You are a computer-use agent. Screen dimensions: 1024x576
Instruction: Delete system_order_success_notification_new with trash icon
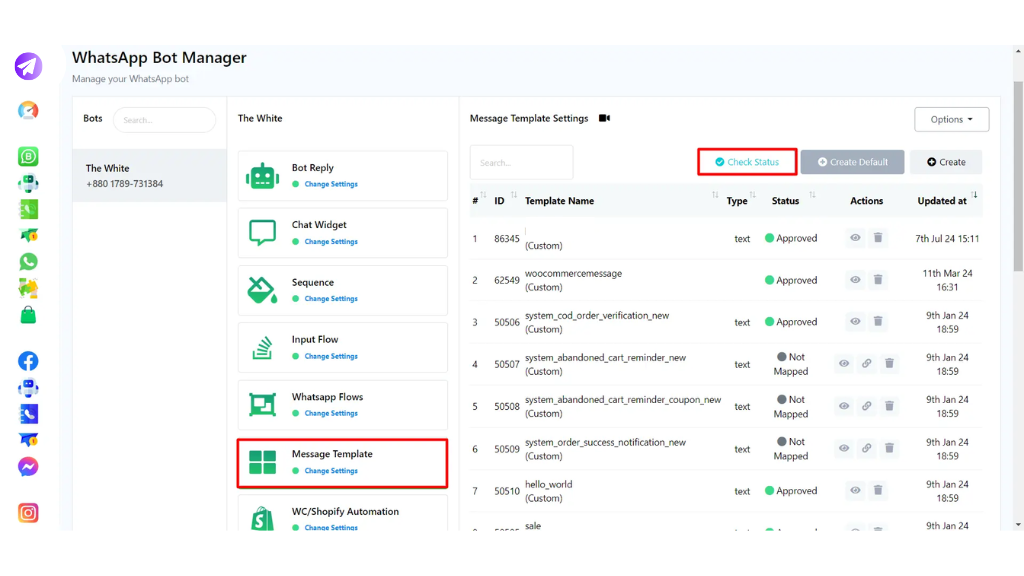(889, 448)
